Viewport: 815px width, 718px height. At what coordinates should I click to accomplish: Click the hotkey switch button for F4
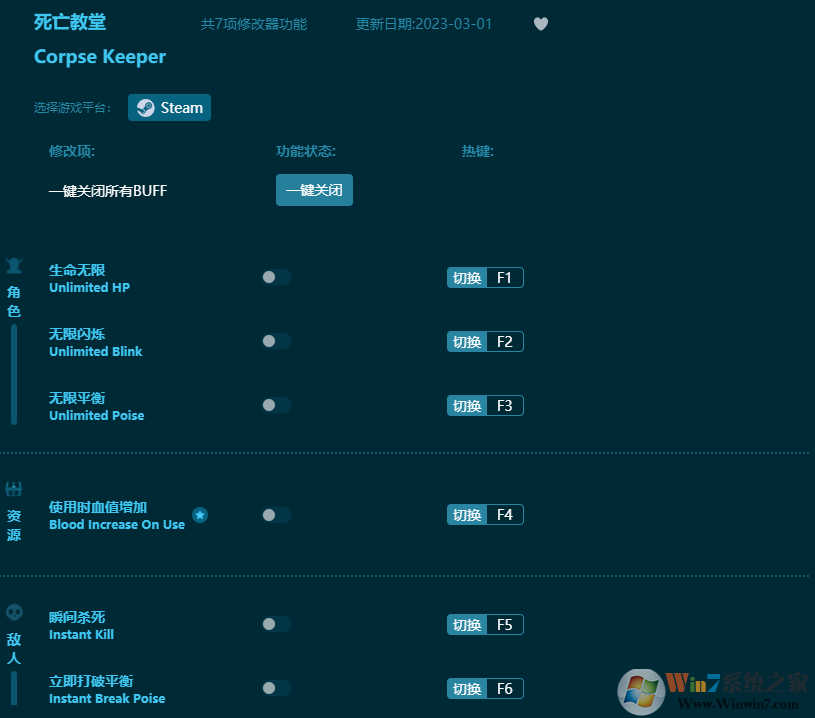[x=466, y=515]
